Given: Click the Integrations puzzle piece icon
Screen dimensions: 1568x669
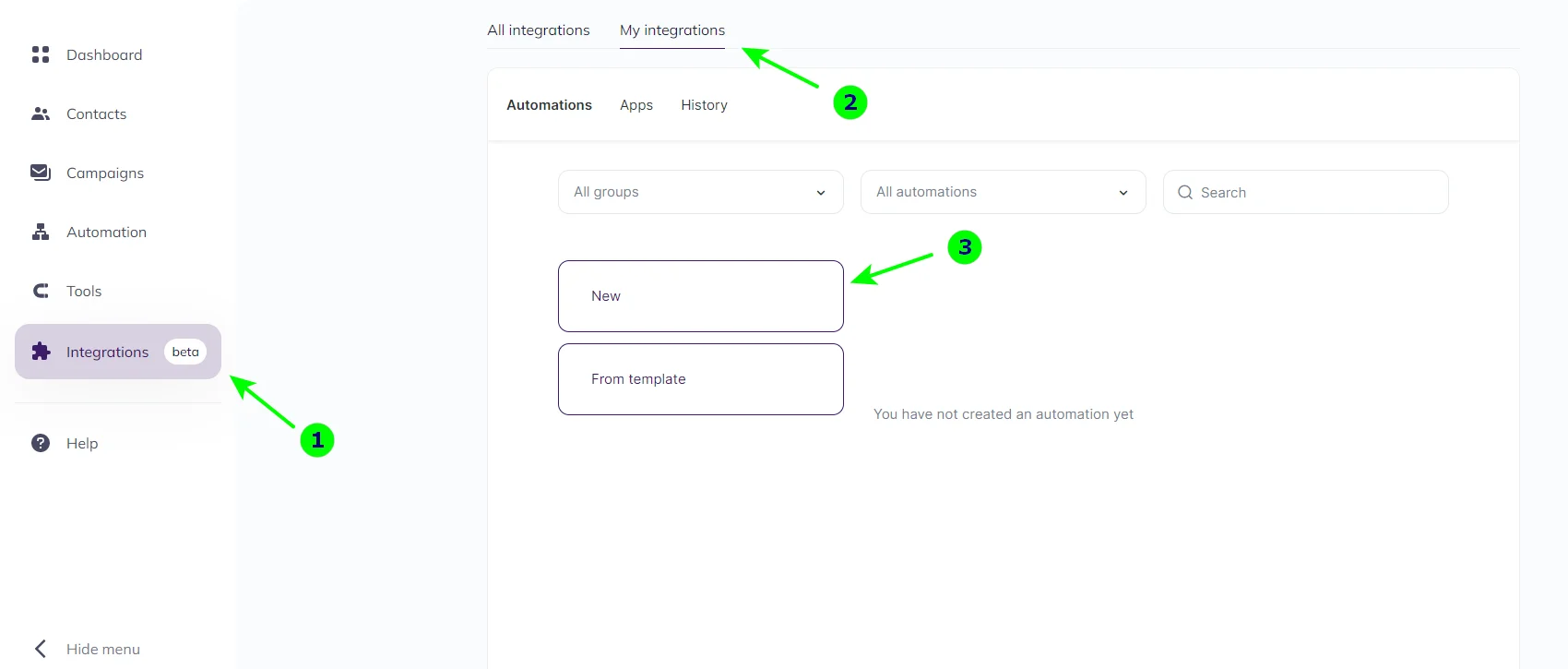Looking at the screenshot, I should coord(40,352).
